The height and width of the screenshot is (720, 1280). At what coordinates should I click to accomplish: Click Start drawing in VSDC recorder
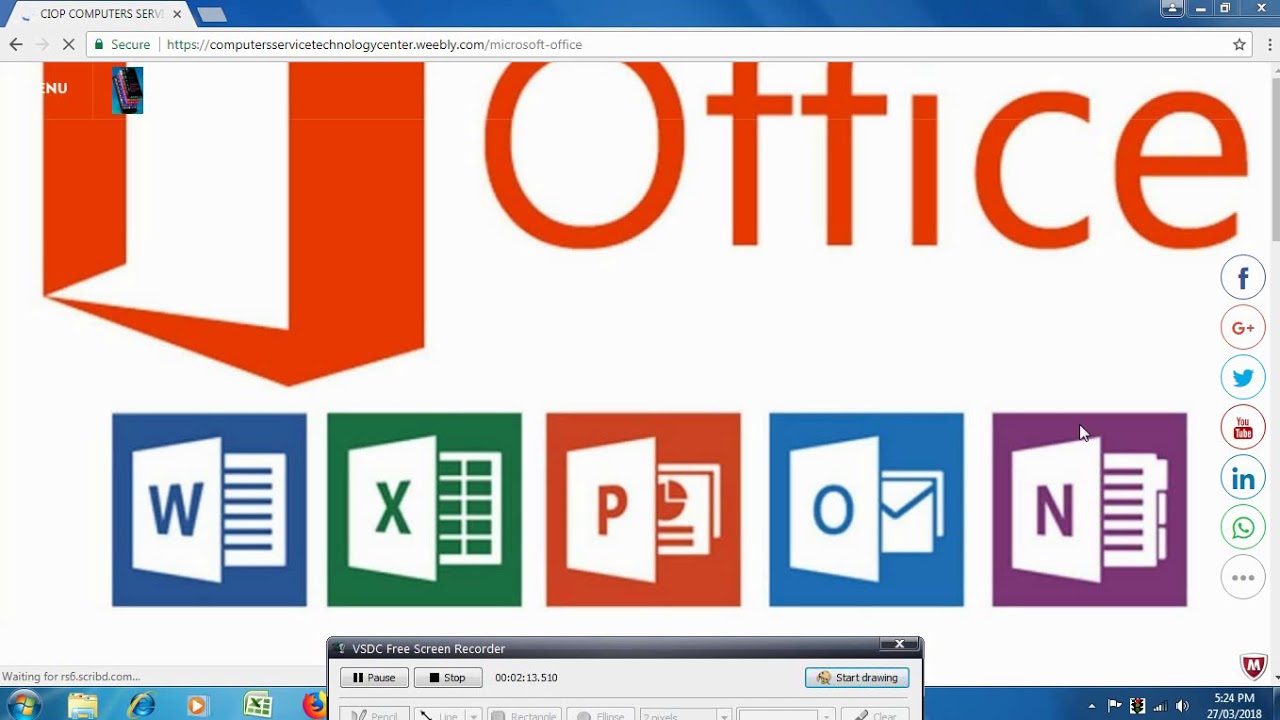(x=857, y=677)
